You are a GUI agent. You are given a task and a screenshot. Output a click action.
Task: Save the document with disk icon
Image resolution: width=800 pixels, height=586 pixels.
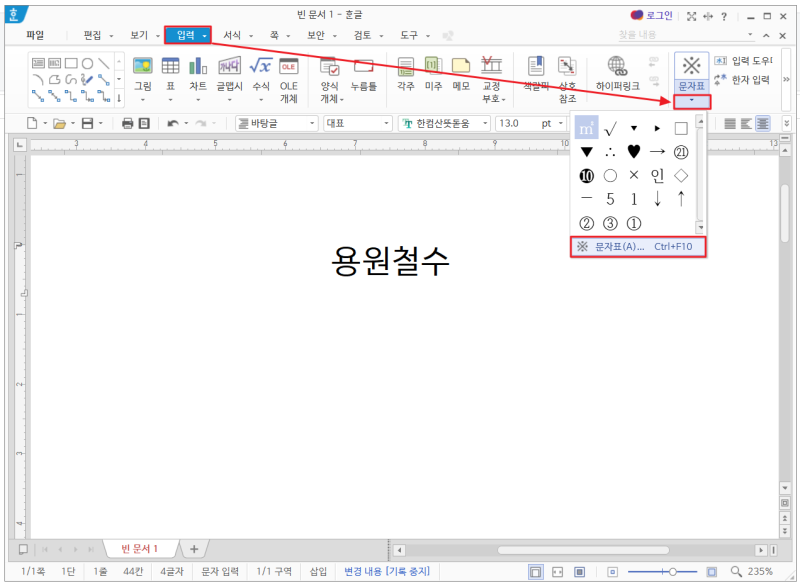click(88, 123)
